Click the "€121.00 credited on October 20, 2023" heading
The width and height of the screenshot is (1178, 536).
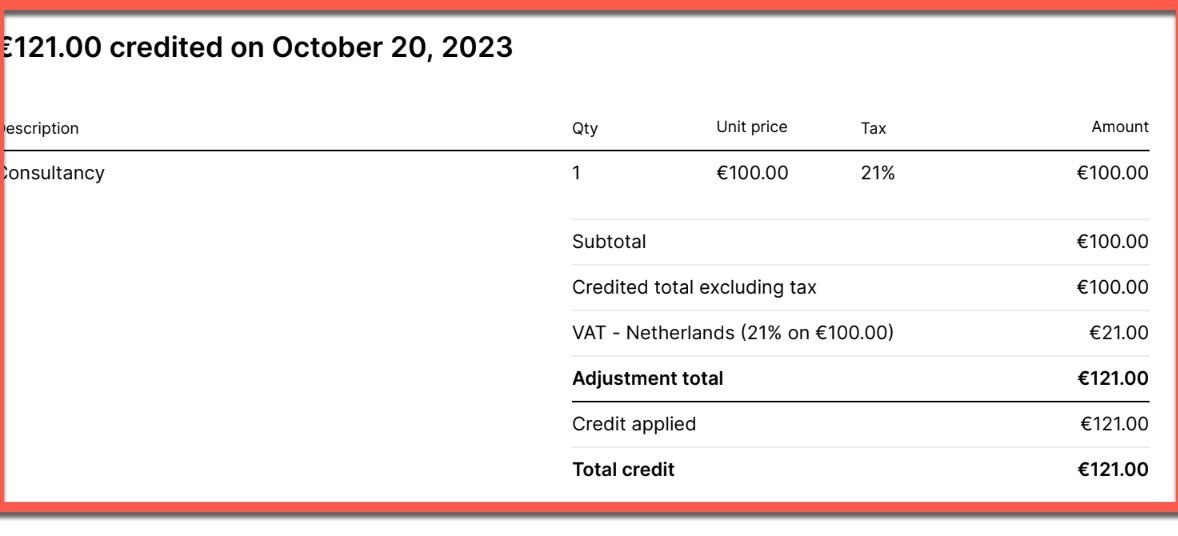[x=258, y=47]
